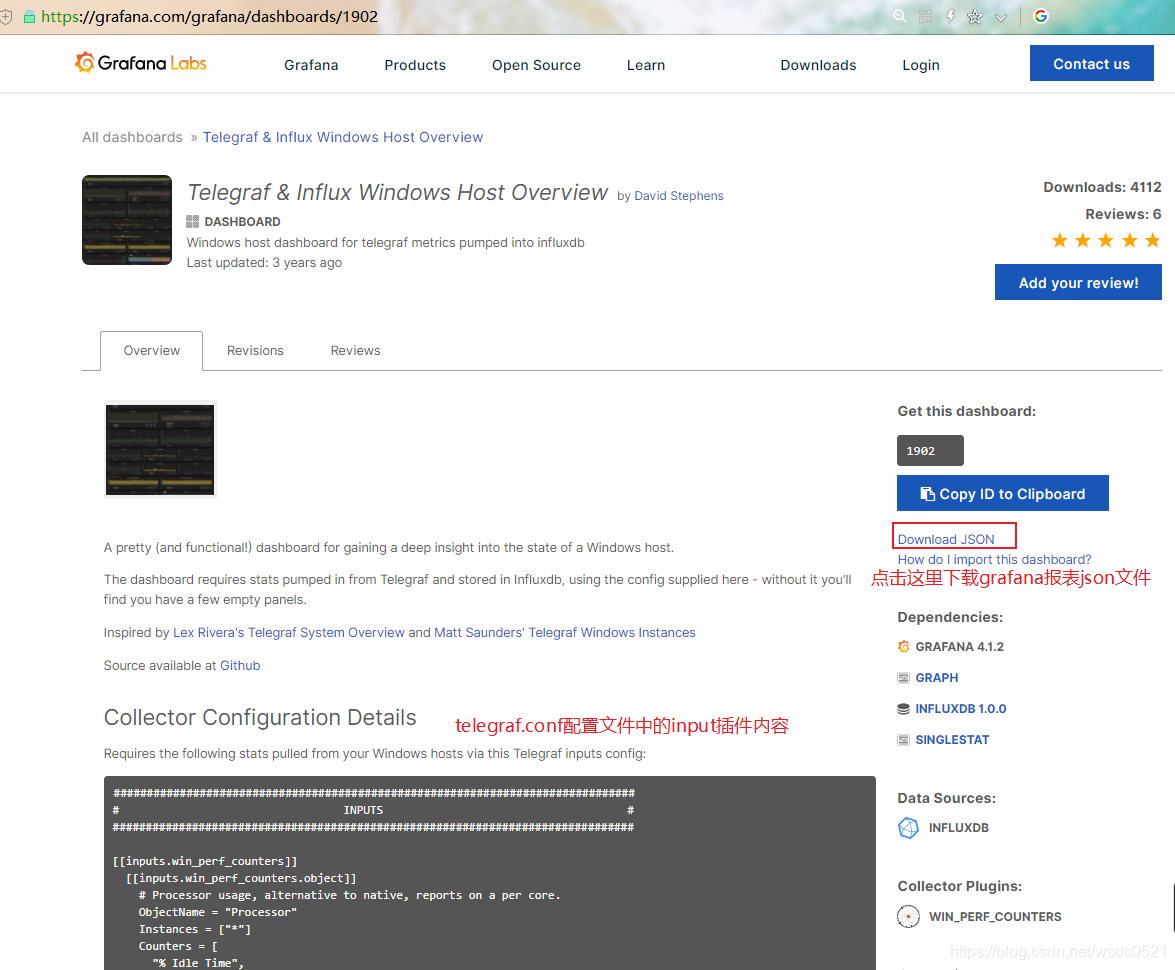The width and height of the screenshot is (1175, 970).
Task: Open How do I import this dashboard?
Action: 994,559
